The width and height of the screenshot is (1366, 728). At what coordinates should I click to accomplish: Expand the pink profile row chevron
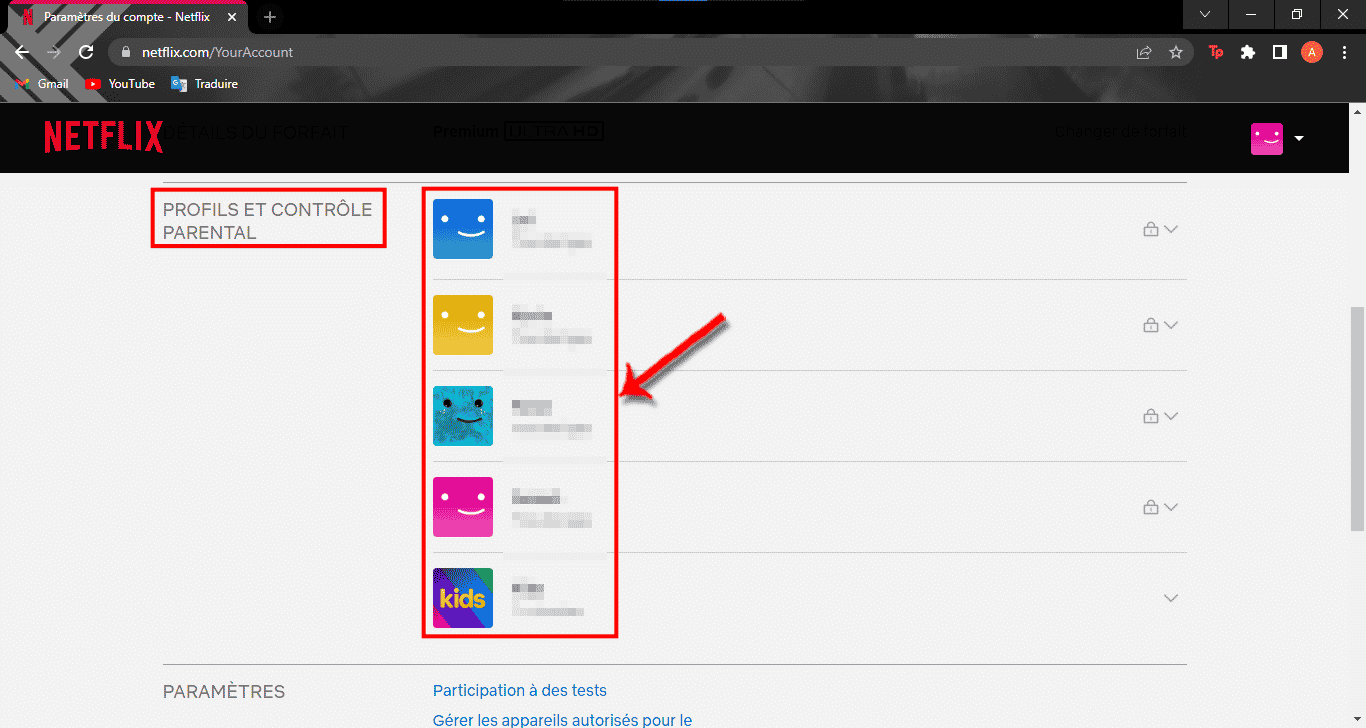point(1171,507)
